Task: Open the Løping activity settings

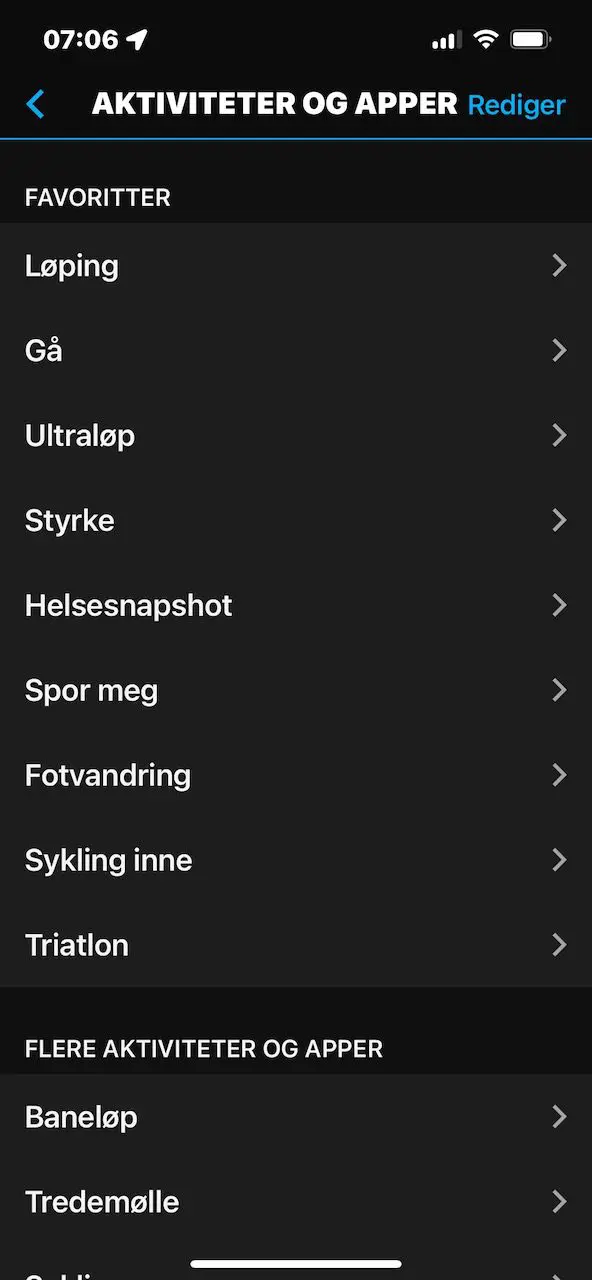Action: 296,265
